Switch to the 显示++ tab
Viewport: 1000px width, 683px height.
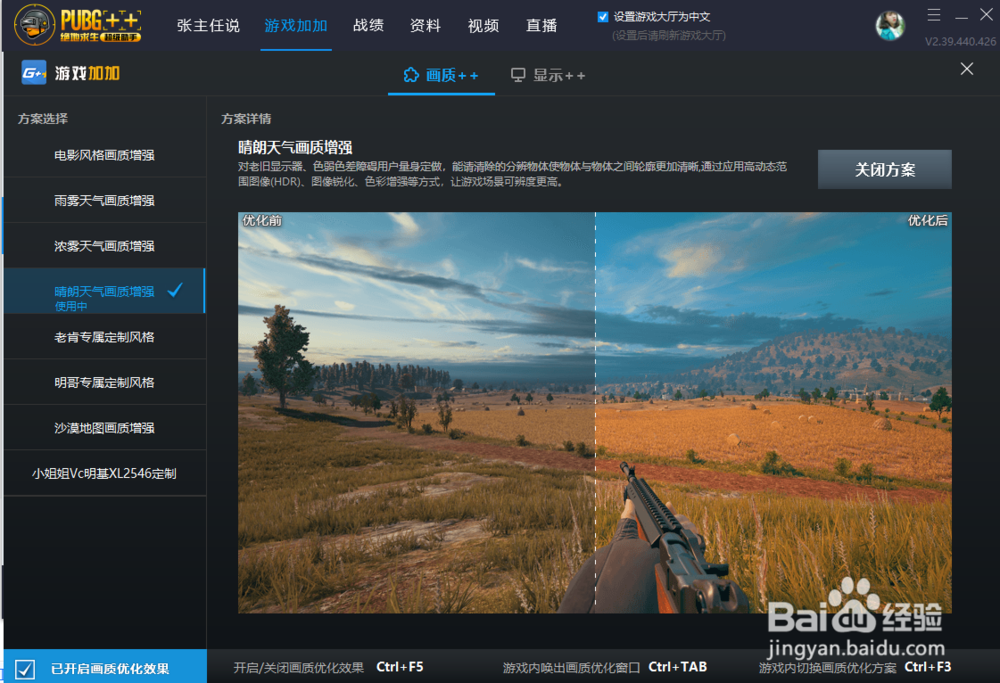tap(548, 75)
